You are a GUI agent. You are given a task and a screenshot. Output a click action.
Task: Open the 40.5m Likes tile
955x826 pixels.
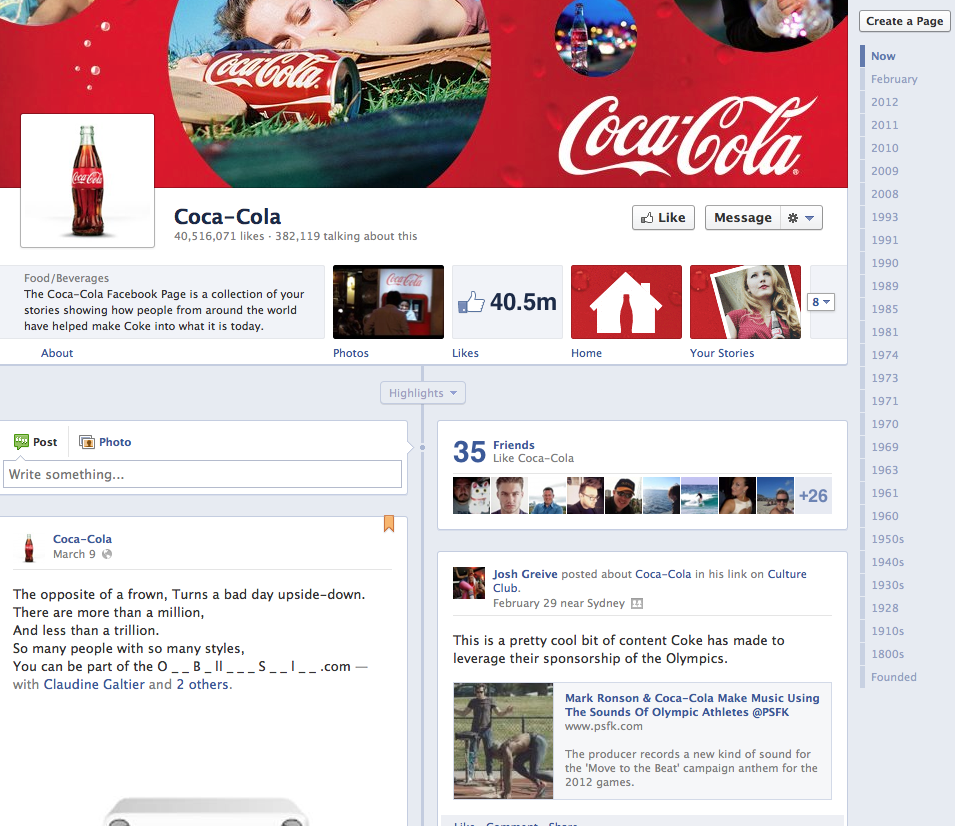tap(507, 302)
